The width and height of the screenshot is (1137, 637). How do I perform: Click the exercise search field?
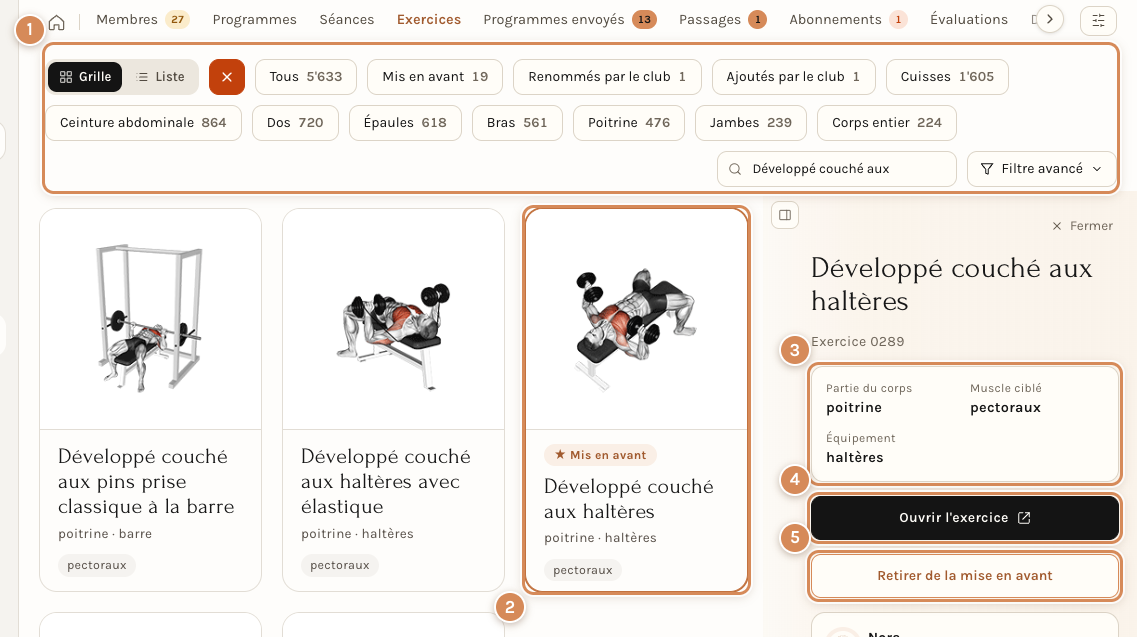(x=837, y=169)
